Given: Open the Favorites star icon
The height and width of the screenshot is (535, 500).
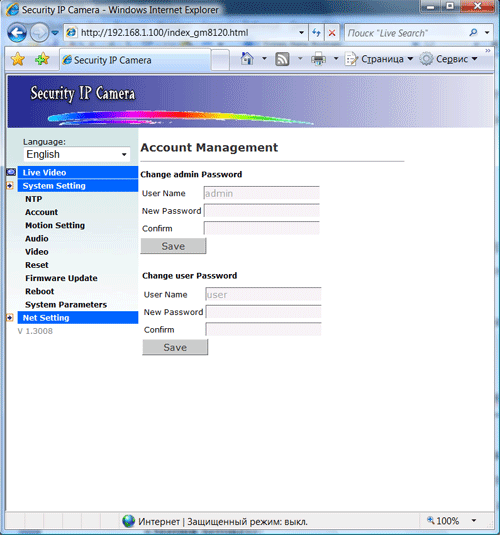Looking at the screenshot, I should point(18,59).
